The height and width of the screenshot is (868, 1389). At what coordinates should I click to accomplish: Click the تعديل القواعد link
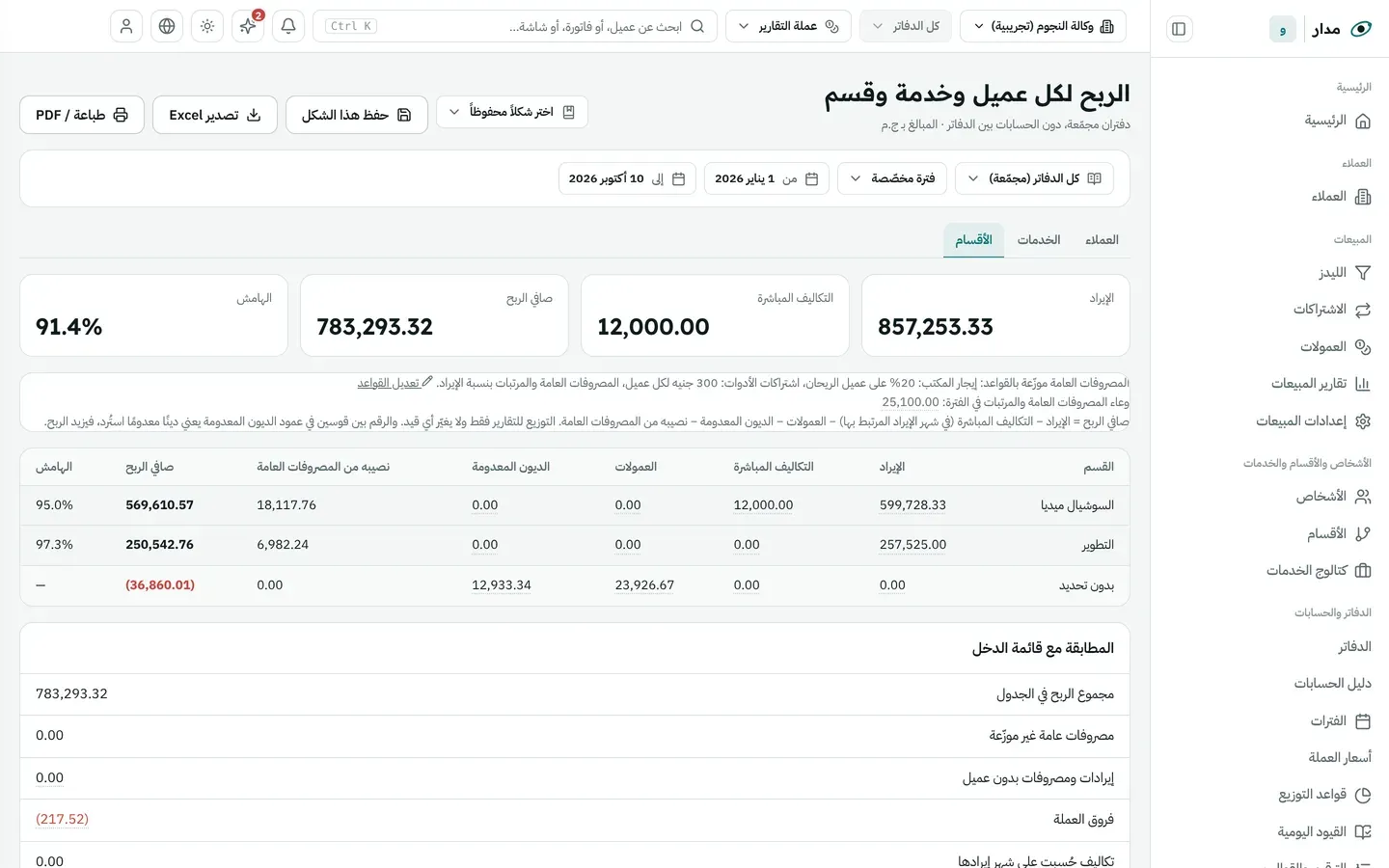(395, 383)
